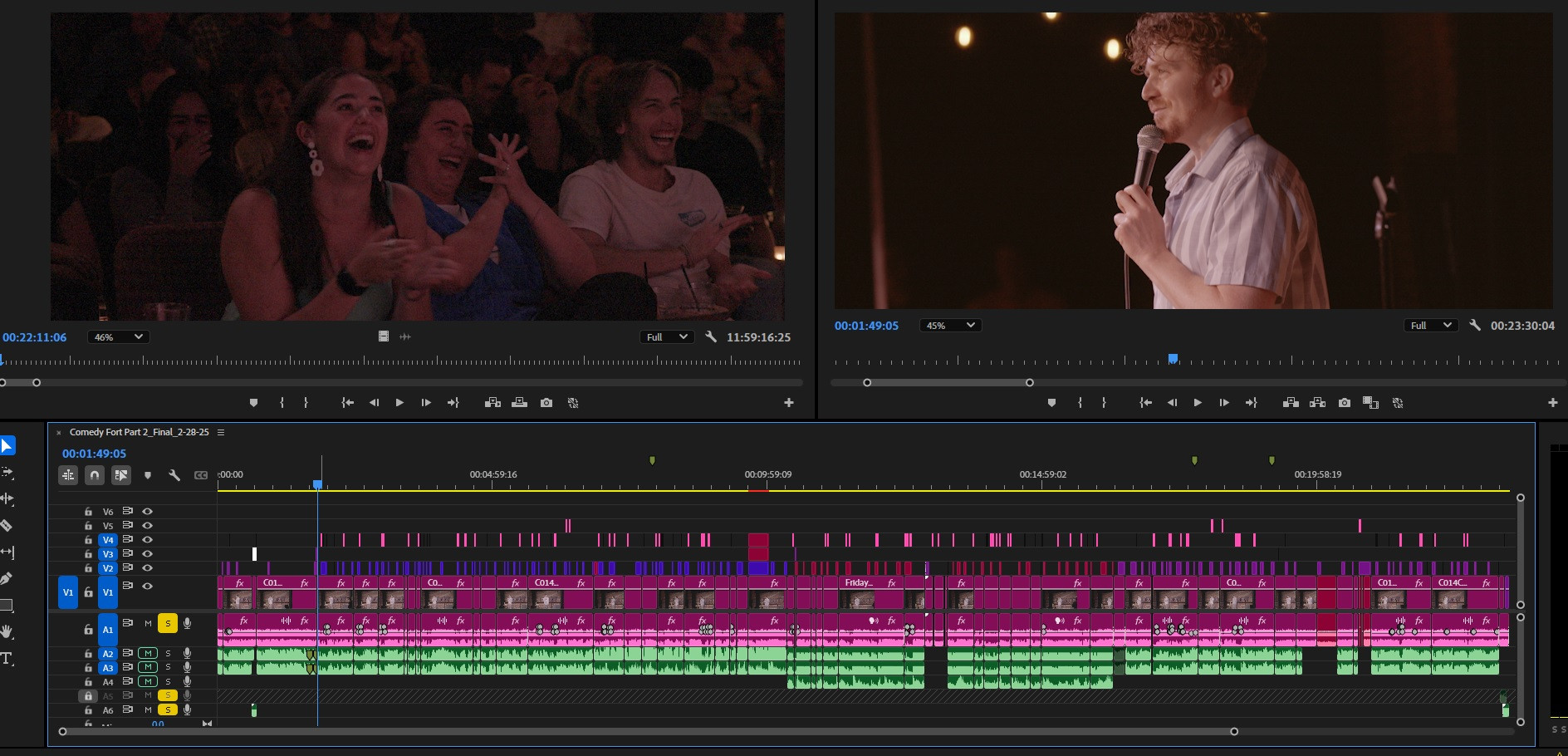Toggle Proxies button in Source monitor
Image resolution: width=1568 pixels, height=756 pixels.
click(573, 402)
